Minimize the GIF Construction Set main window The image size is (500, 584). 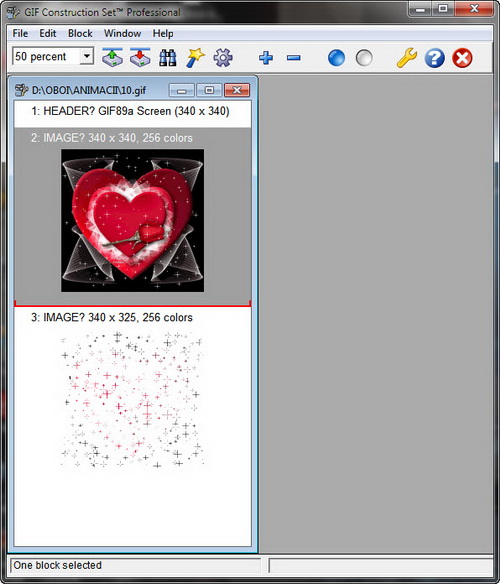click(x=420, y=9)
